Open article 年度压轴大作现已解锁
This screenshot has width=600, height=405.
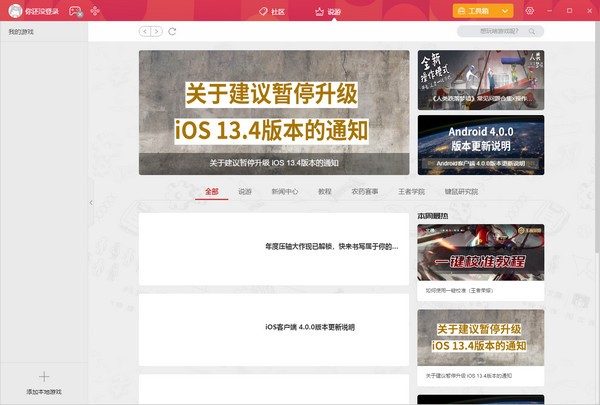click(x=274, y=249)
